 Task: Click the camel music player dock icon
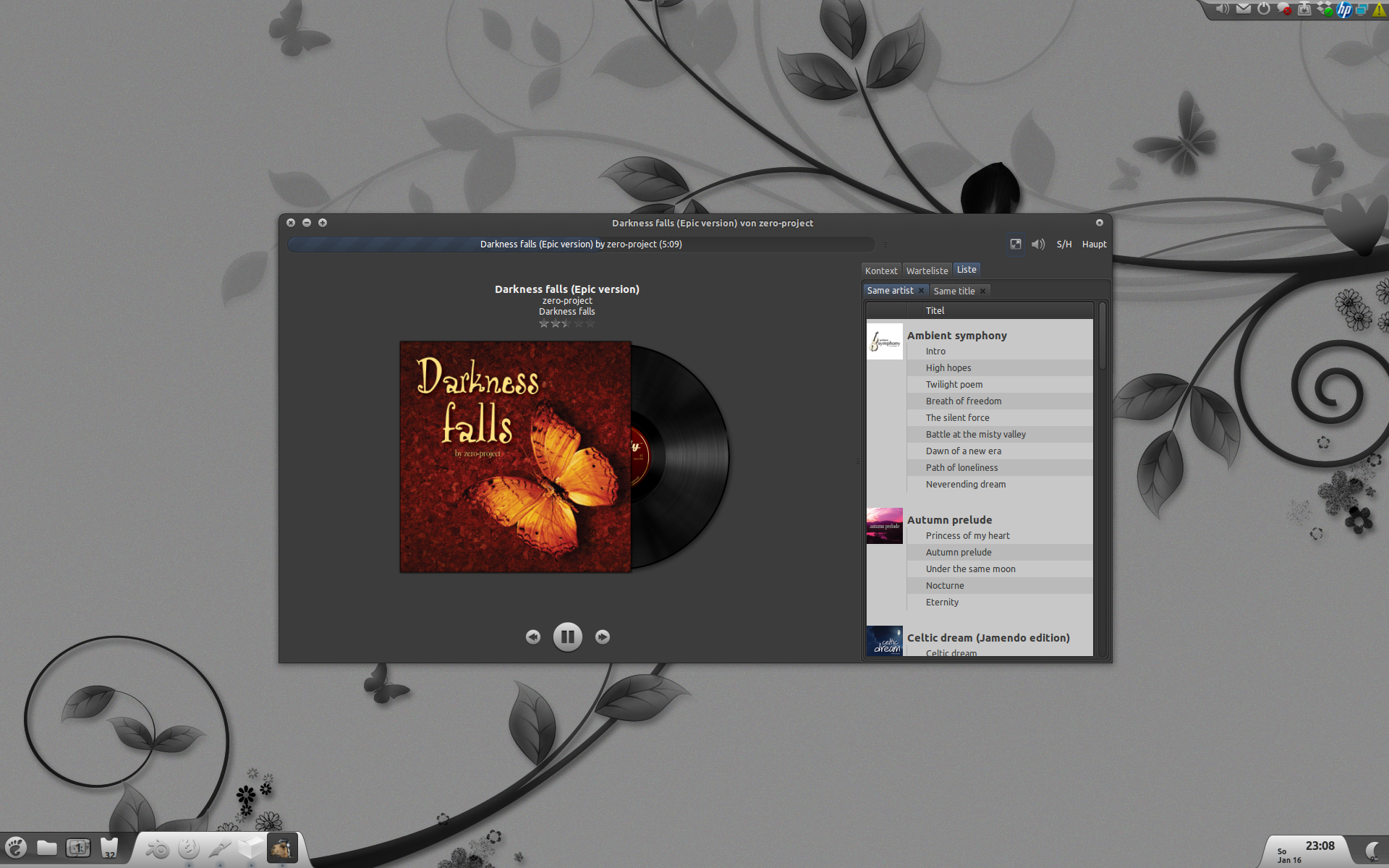pos(282,848)
